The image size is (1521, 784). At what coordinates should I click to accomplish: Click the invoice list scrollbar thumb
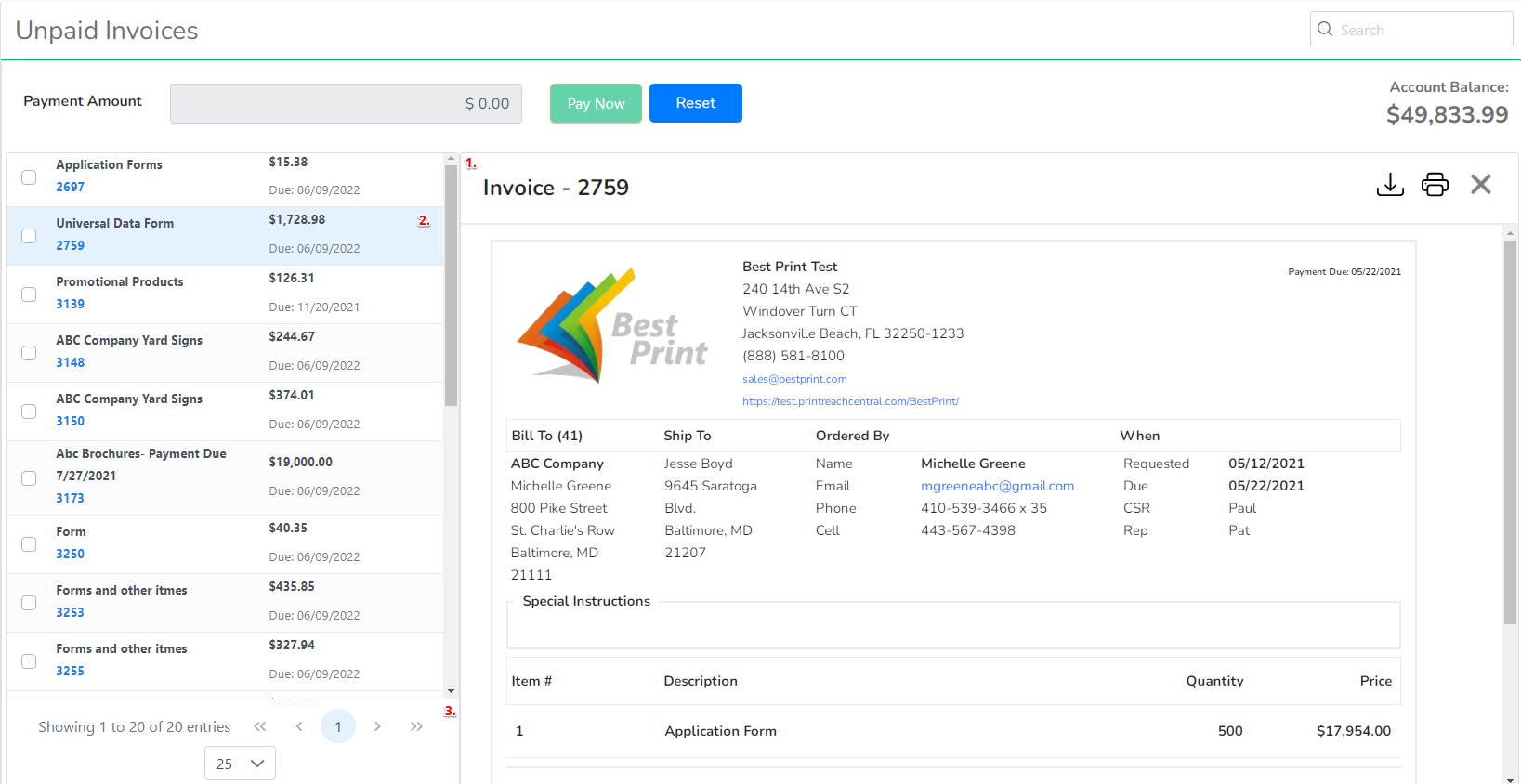451,286
